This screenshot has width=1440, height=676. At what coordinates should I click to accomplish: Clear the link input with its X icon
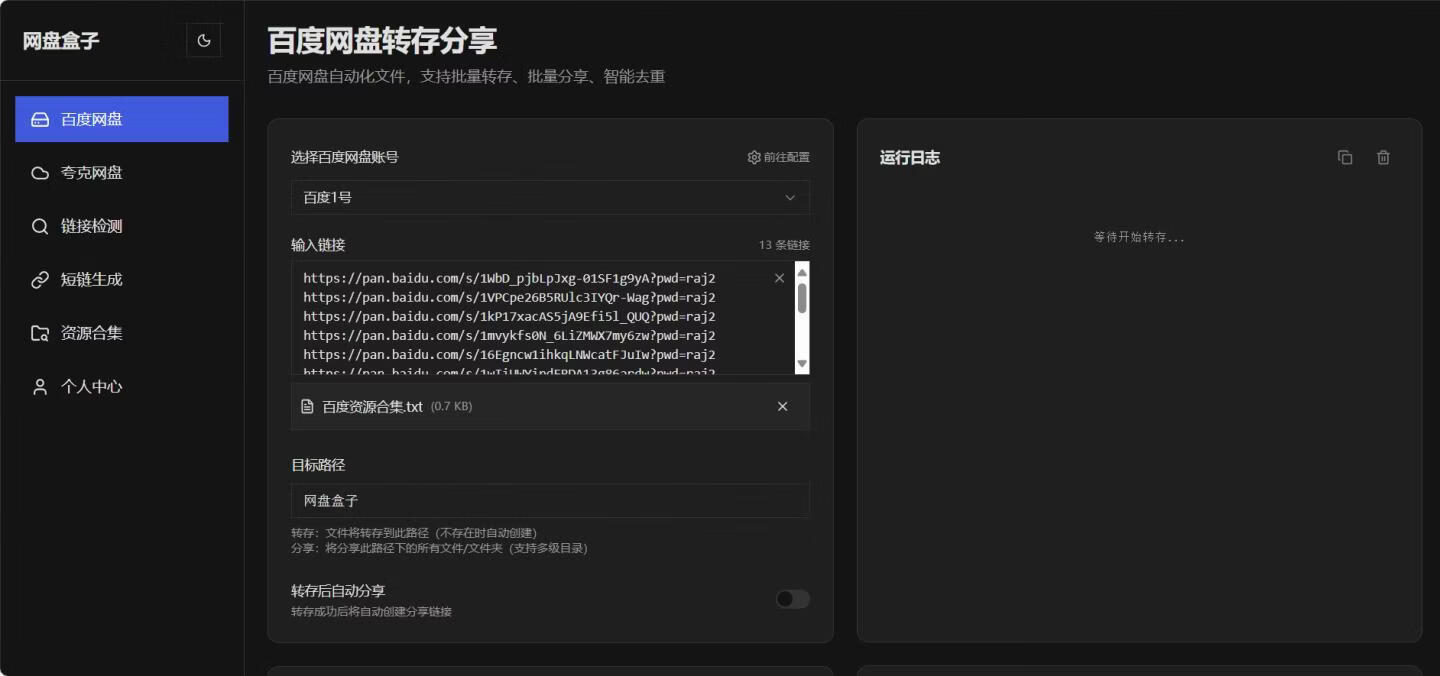tap(779, 278)
